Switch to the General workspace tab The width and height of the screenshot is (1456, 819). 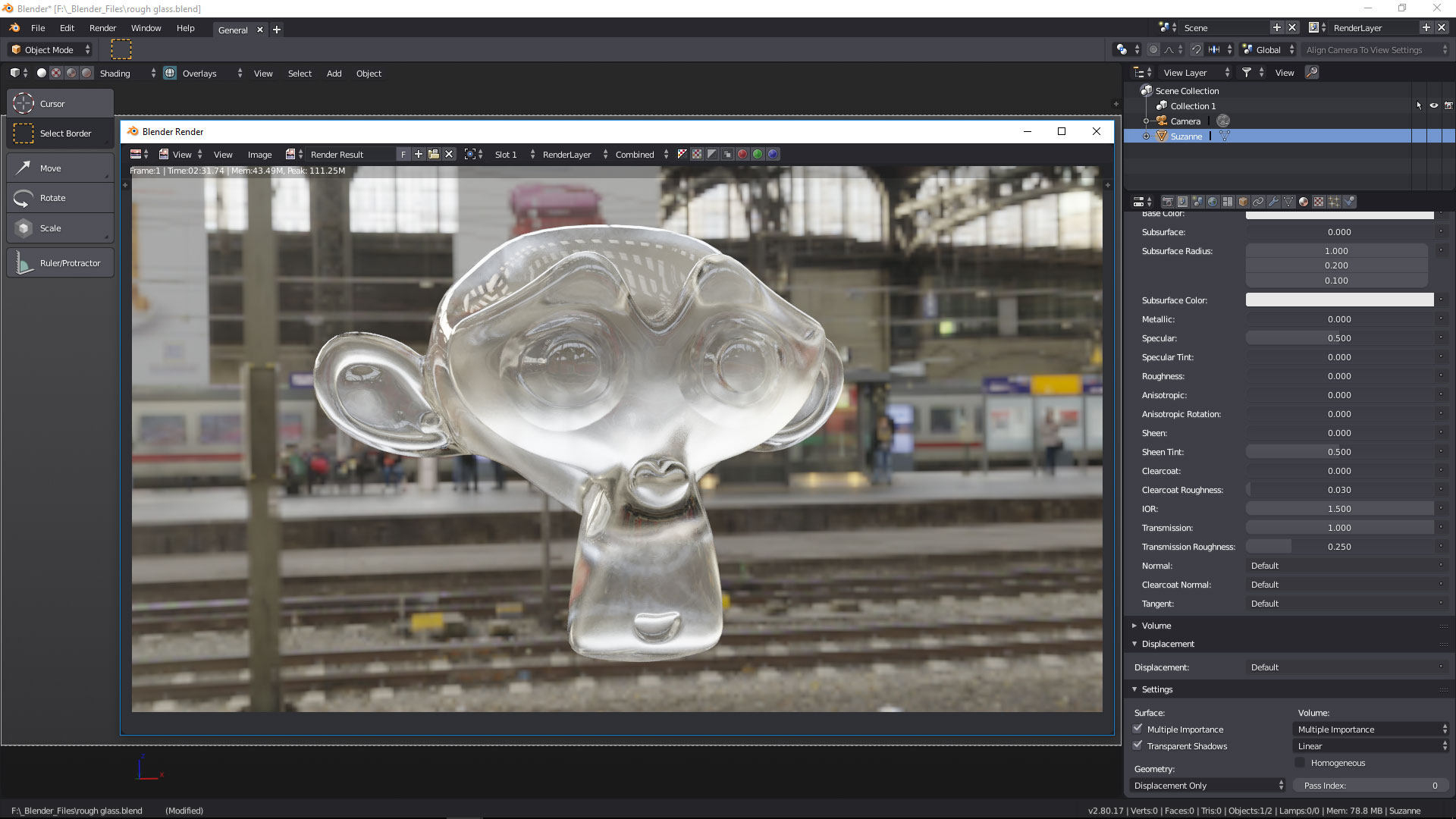tap(233, 30)
